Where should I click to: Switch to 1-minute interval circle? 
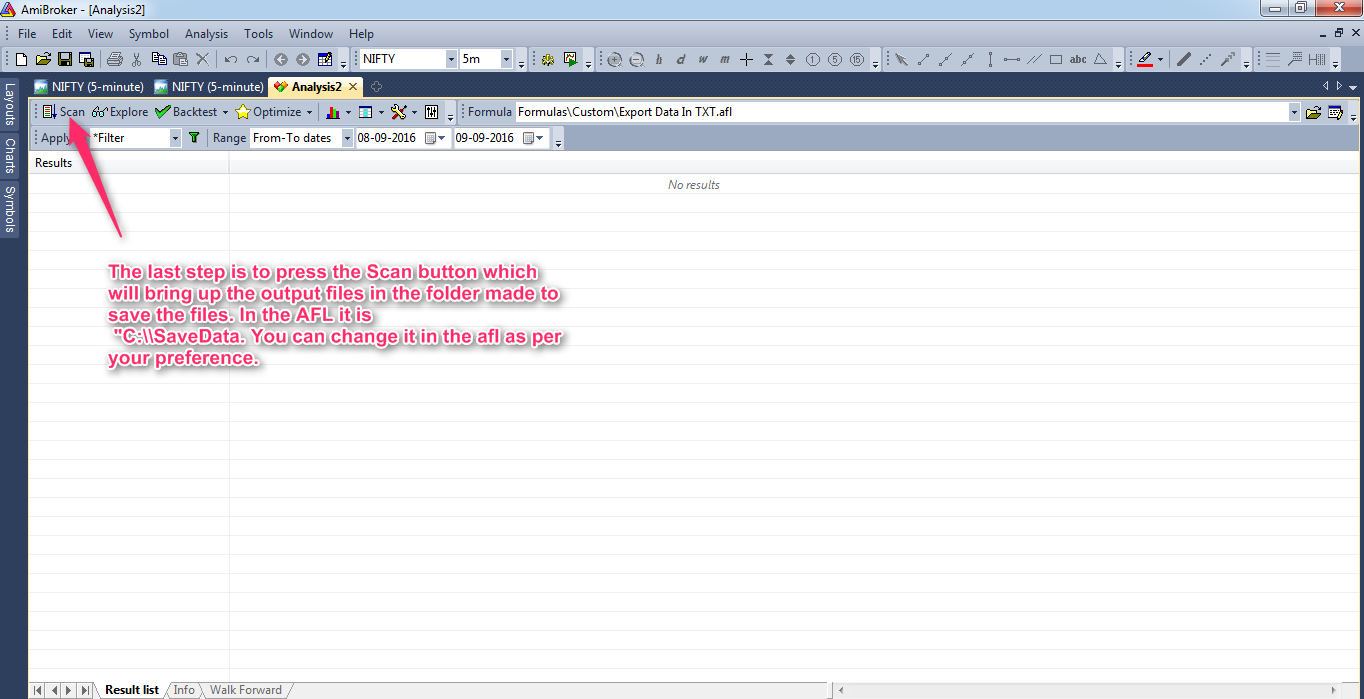(x=812, y=59)
